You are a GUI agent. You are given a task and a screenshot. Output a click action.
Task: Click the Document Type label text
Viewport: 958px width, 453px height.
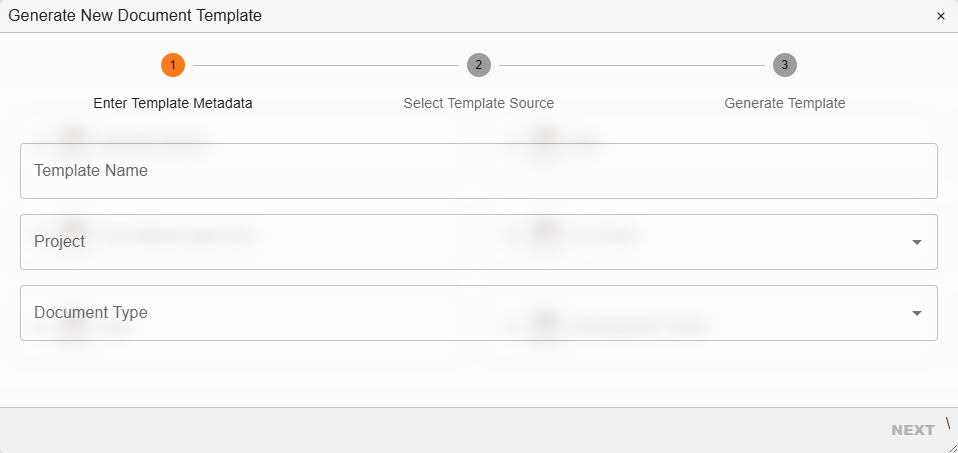click(90, 313)
